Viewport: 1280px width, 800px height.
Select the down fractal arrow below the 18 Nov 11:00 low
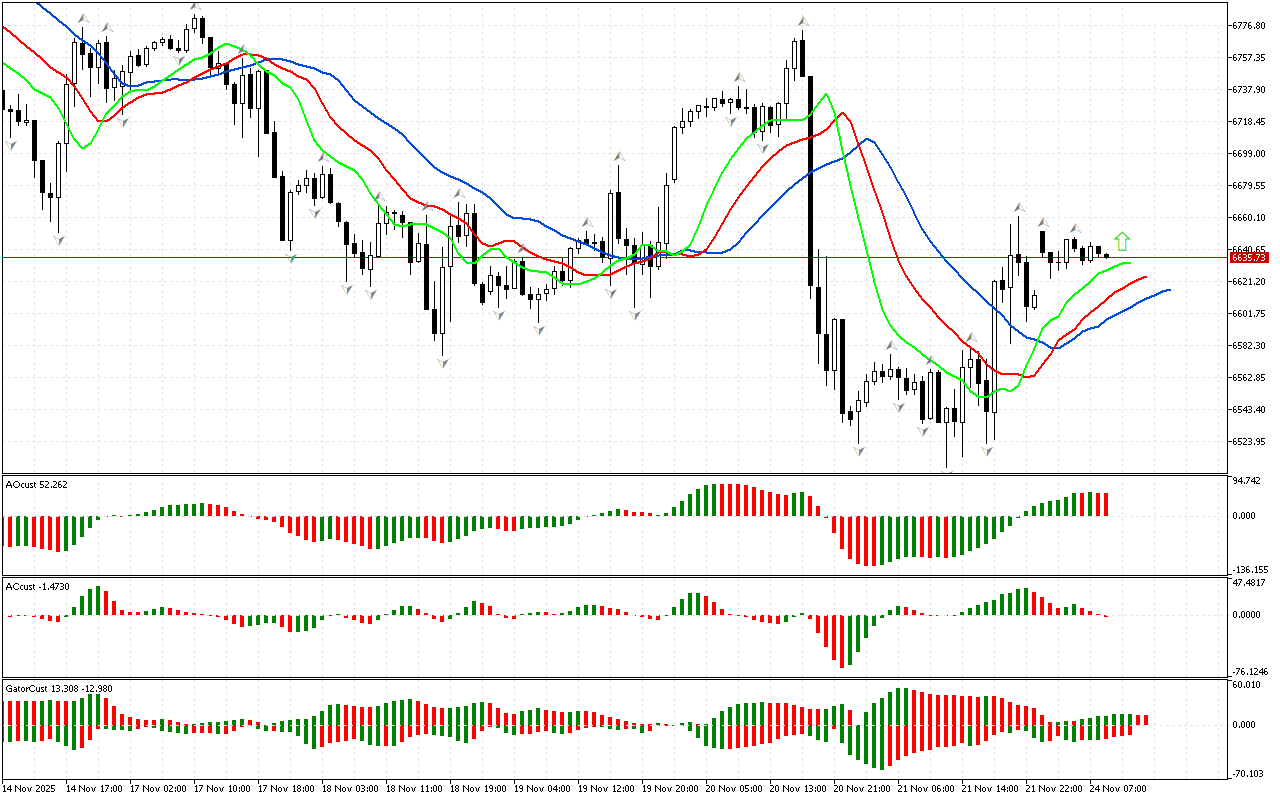point(441,362)
